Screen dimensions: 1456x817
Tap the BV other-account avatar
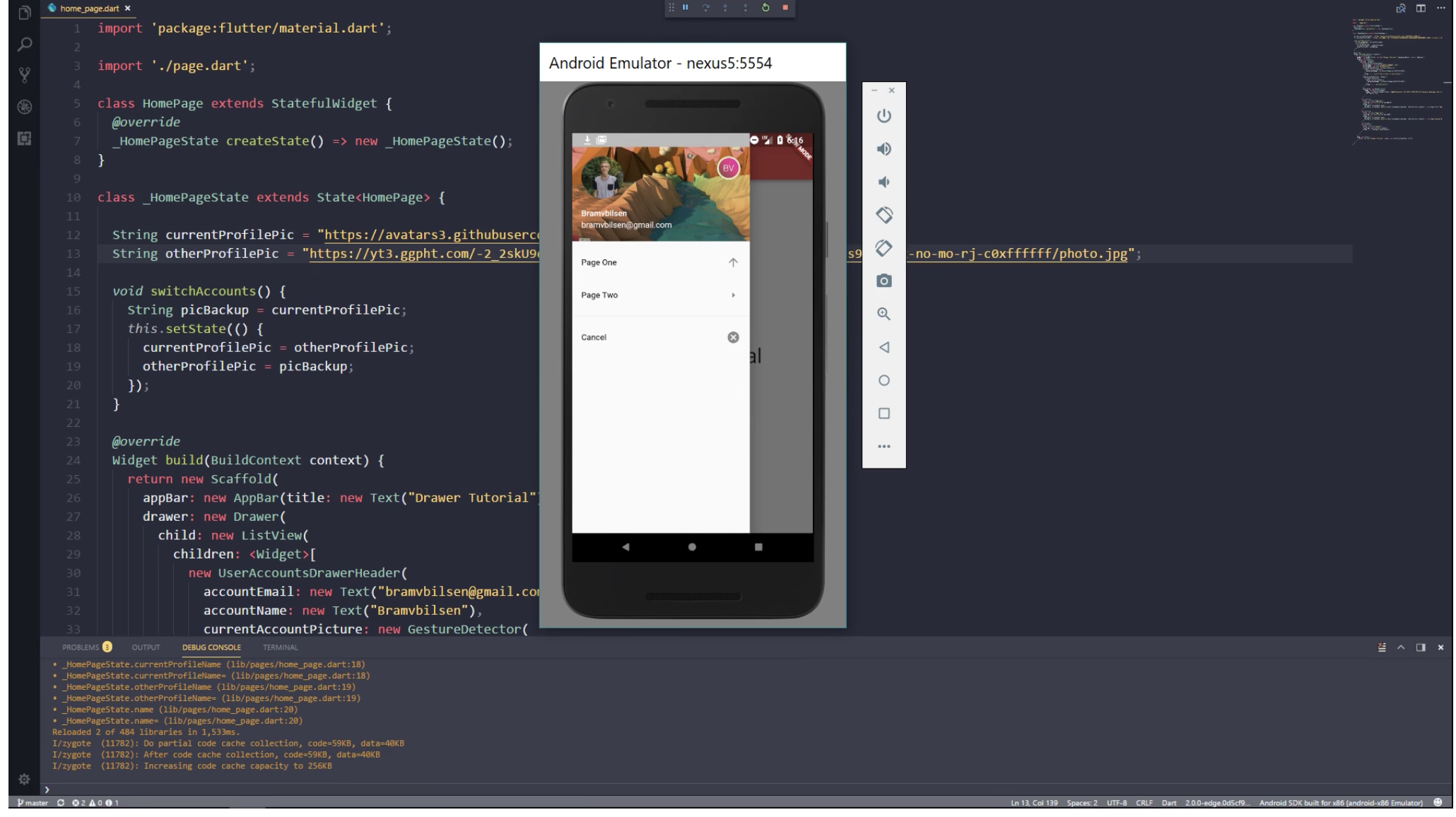pos(728,168)
